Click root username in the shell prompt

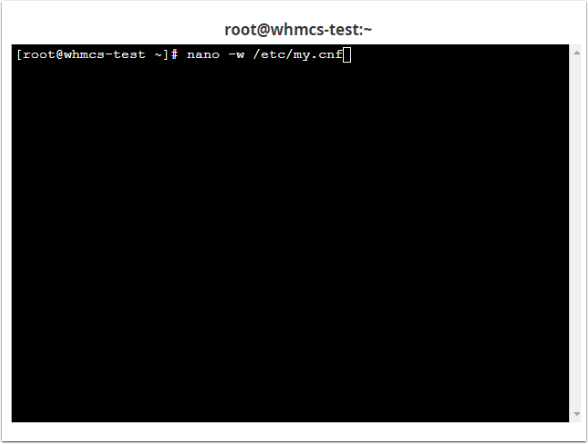[39, 55]
